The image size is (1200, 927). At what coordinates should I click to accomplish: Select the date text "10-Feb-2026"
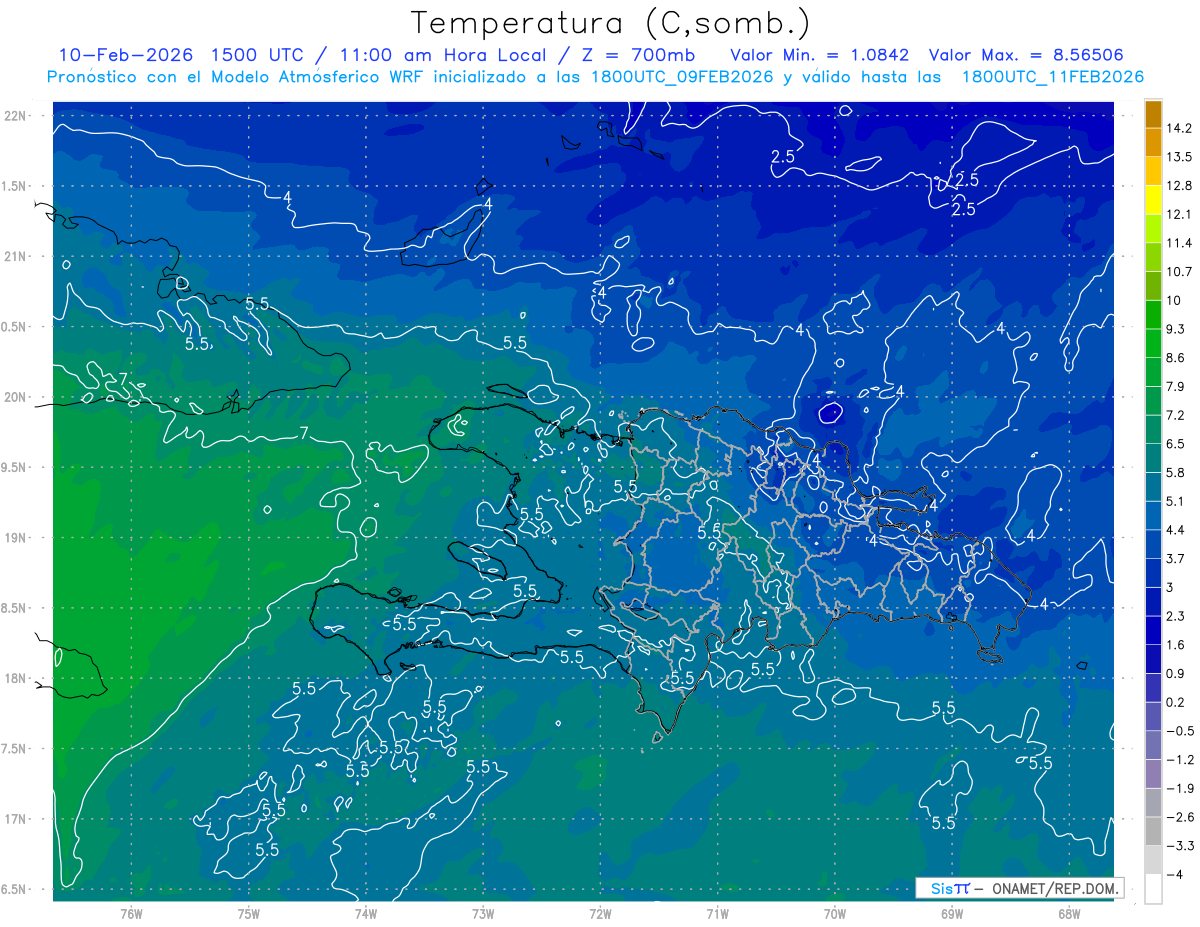click(125, 54)
